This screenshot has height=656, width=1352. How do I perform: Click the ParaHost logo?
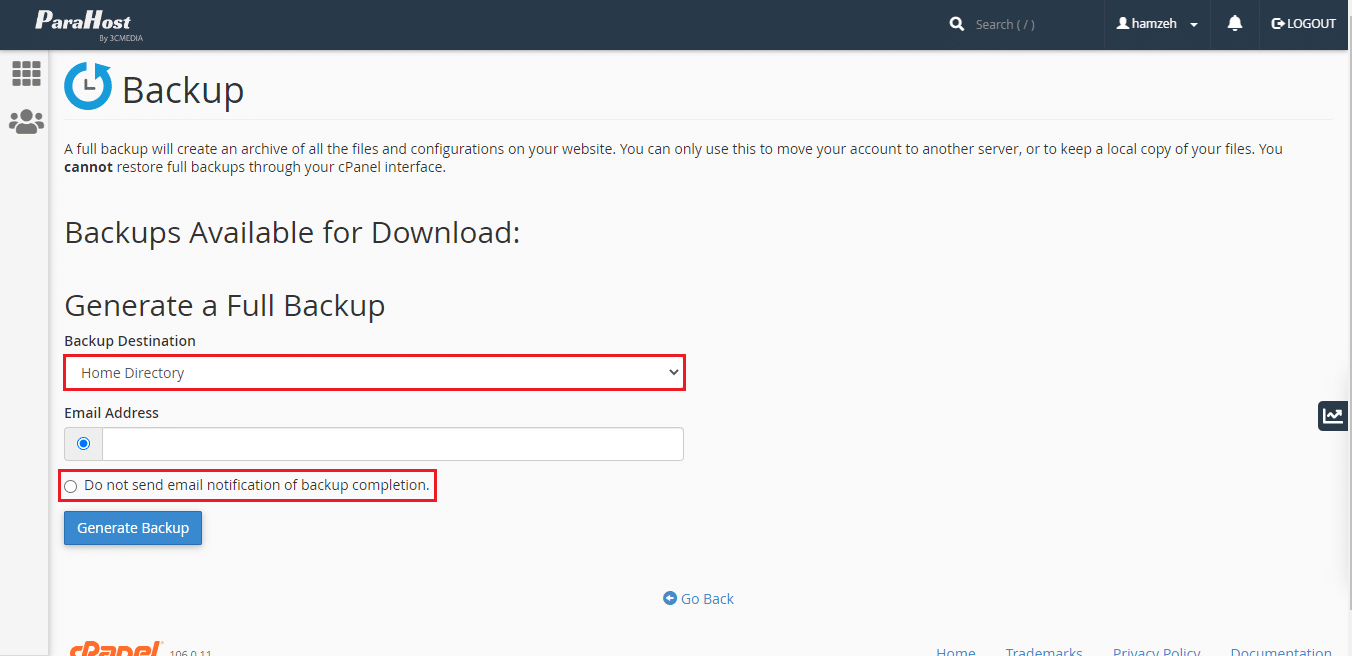(83, 24)
